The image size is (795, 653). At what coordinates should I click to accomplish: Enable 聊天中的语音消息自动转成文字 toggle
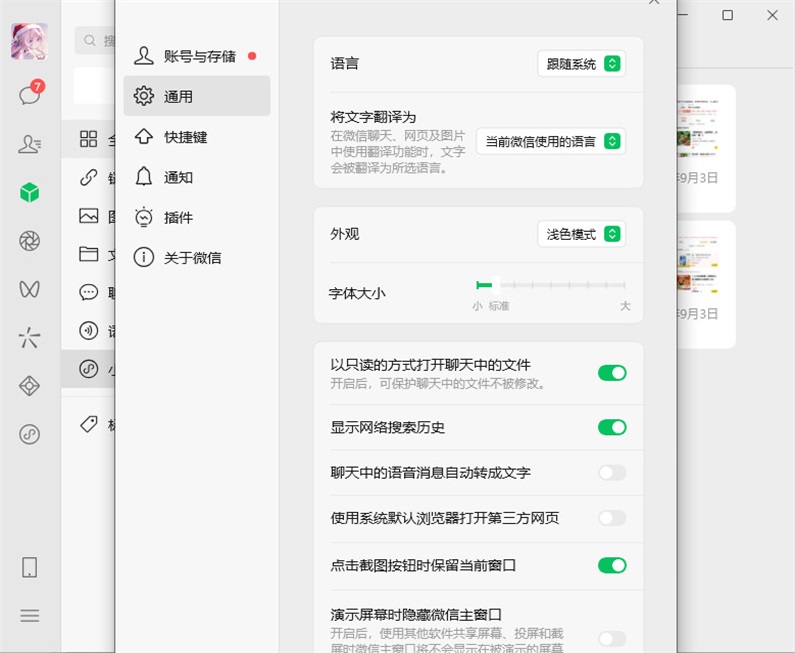click(x=612, y=473)
